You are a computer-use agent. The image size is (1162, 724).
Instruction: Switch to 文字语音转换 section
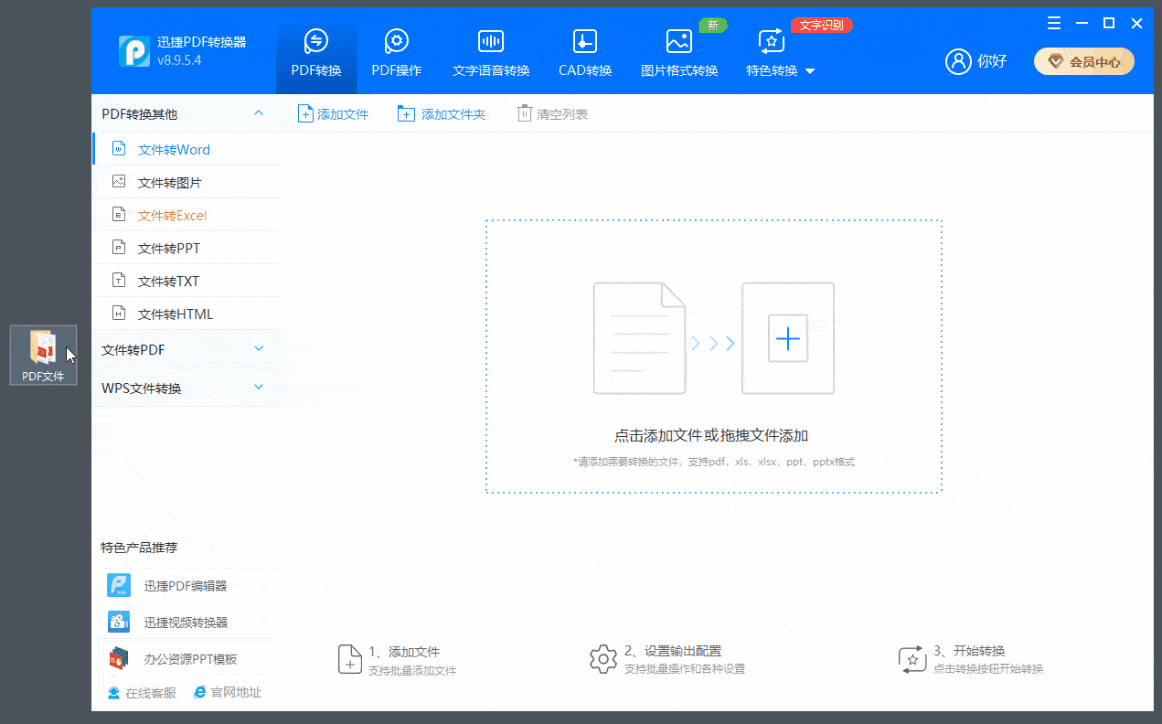[490, 54]
